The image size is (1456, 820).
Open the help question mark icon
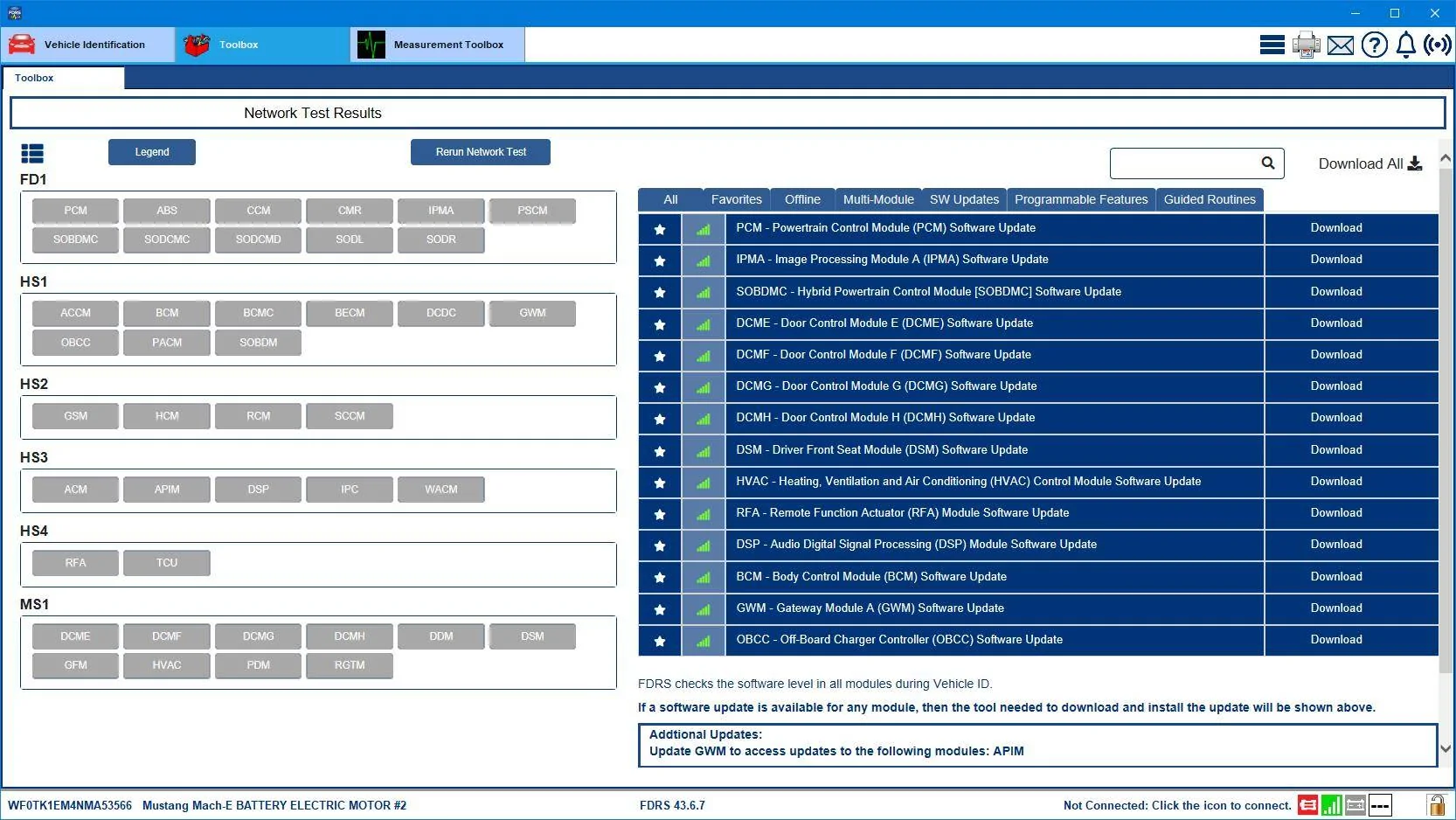point(1375,45)
